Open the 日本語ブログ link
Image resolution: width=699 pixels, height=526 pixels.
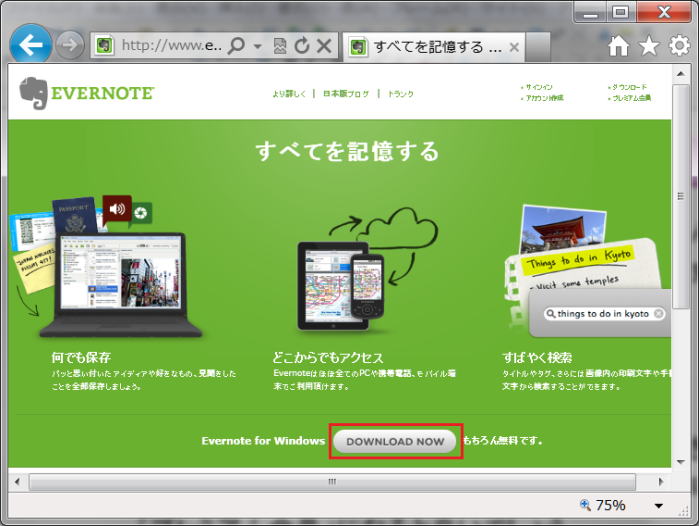tap(346, 94)
